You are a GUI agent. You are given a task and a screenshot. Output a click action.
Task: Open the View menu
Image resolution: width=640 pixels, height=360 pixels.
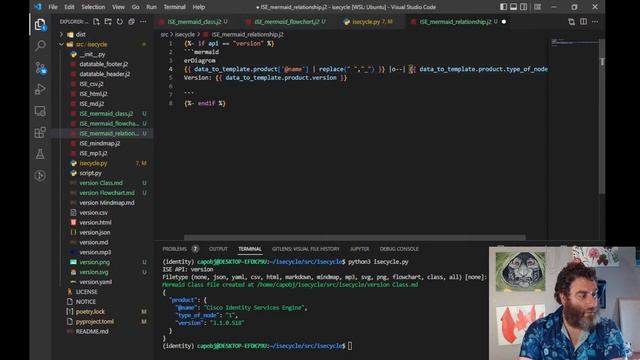(x=118, y=7)
